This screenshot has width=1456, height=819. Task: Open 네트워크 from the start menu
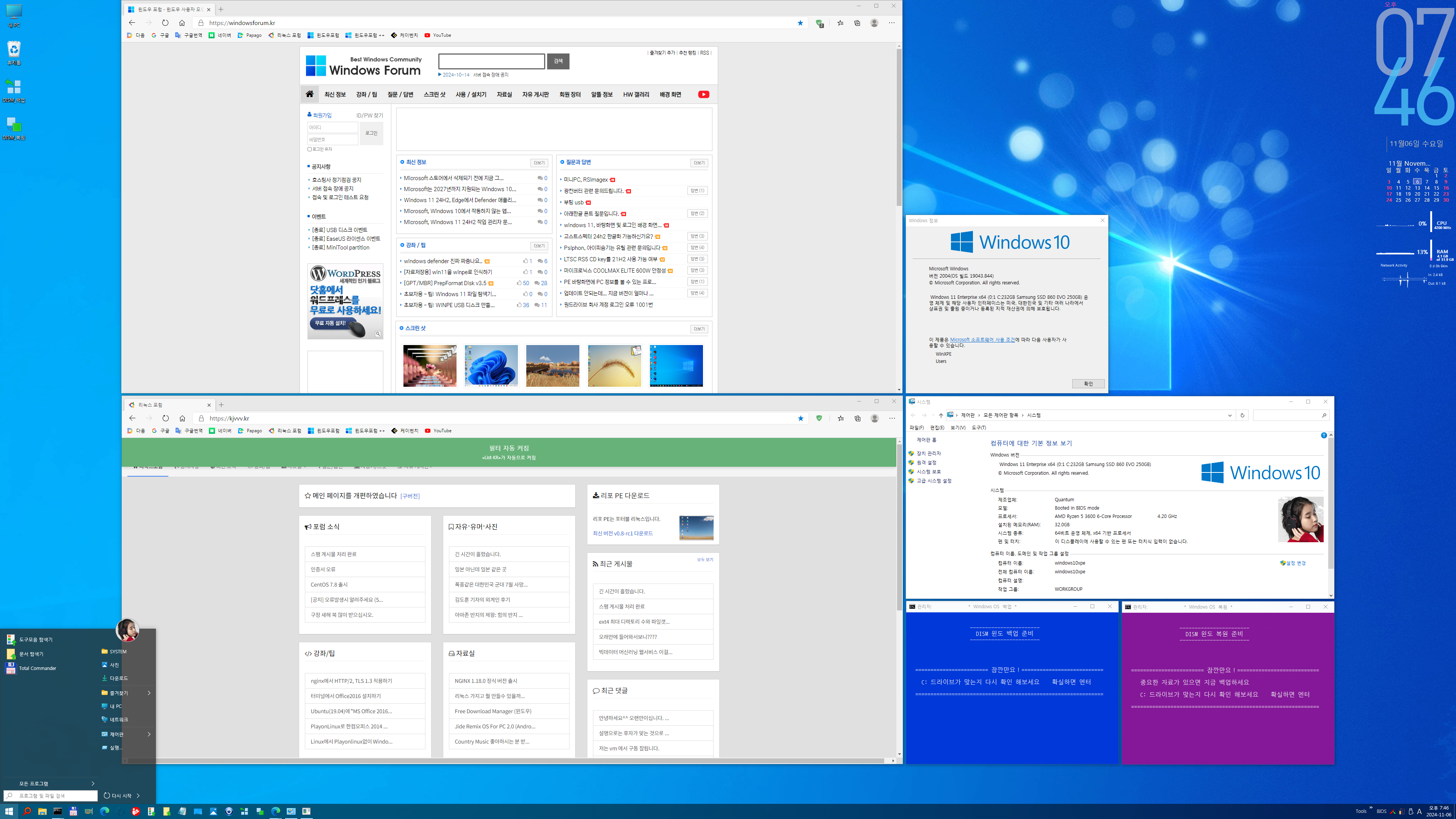115,720
